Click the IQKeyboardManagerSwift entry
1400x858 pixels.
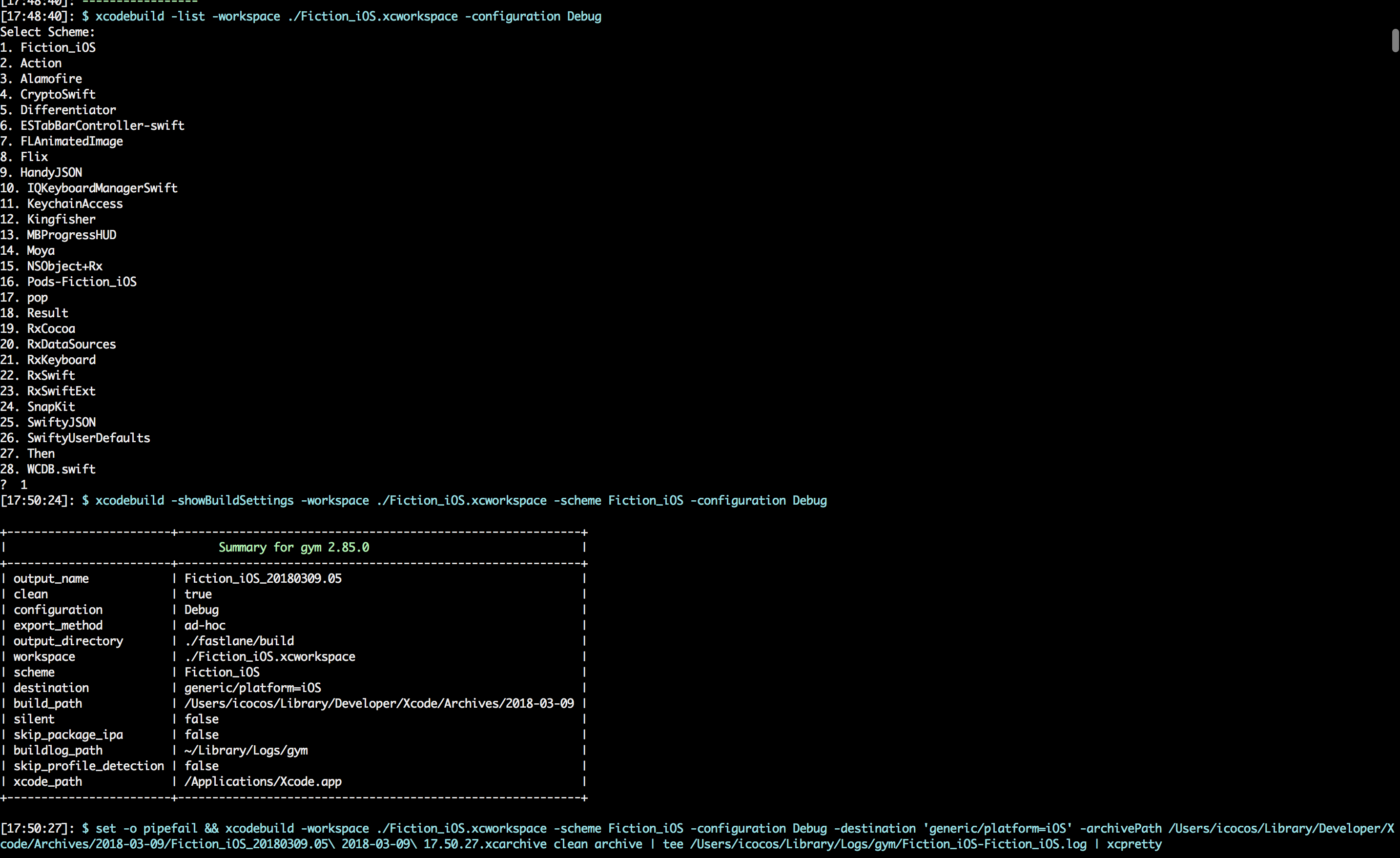(102, 188)
